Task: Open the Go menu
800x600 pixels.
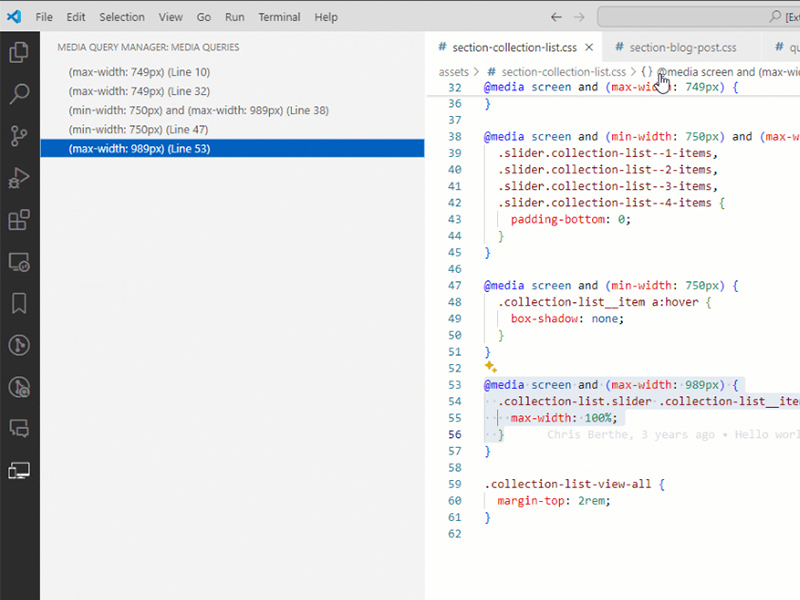Action: click(x=204, y=17)
